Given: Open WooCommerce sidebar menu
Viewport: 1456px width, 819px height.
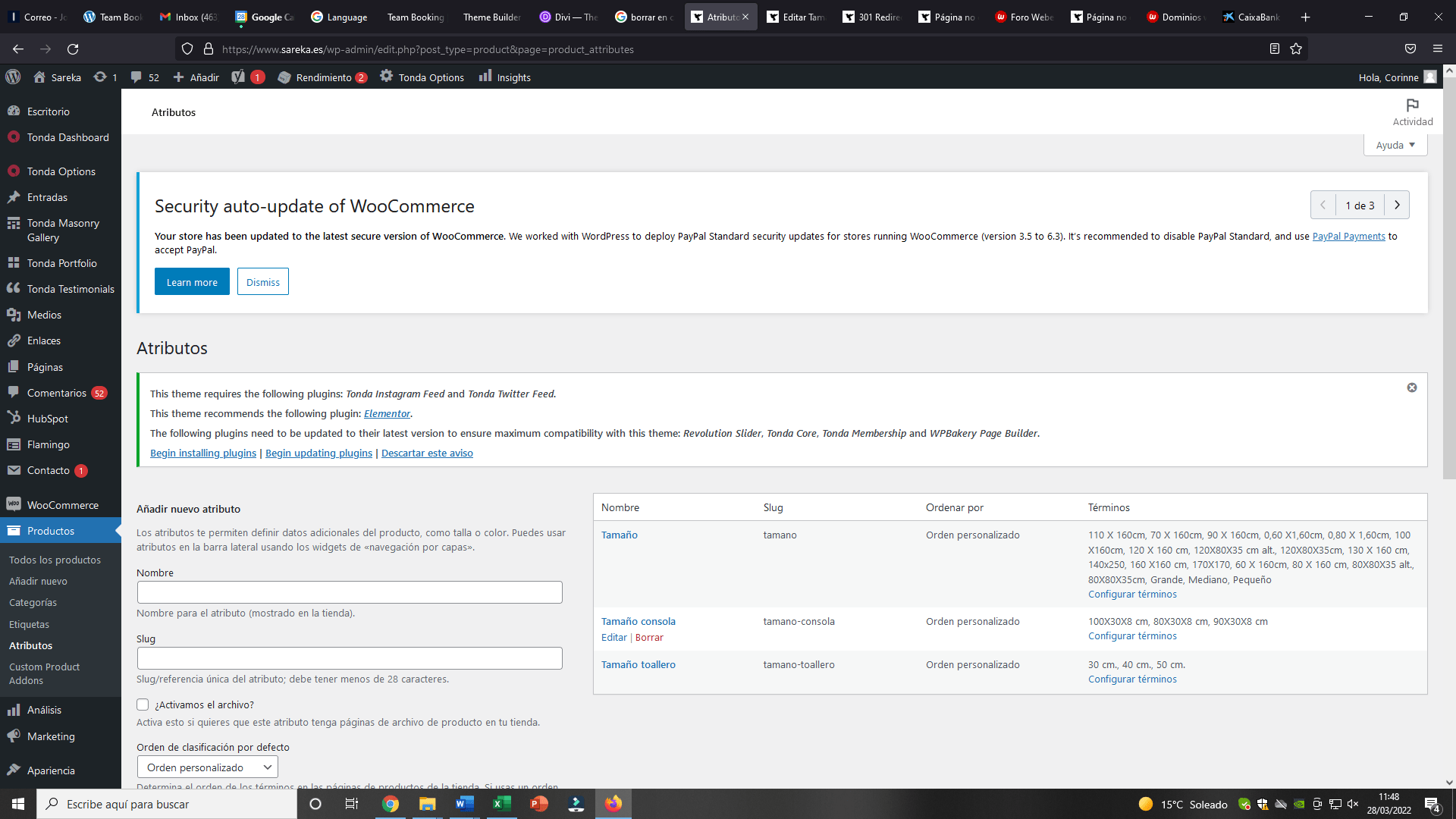Looking at the screenshot, I should [x=61, y=505].
